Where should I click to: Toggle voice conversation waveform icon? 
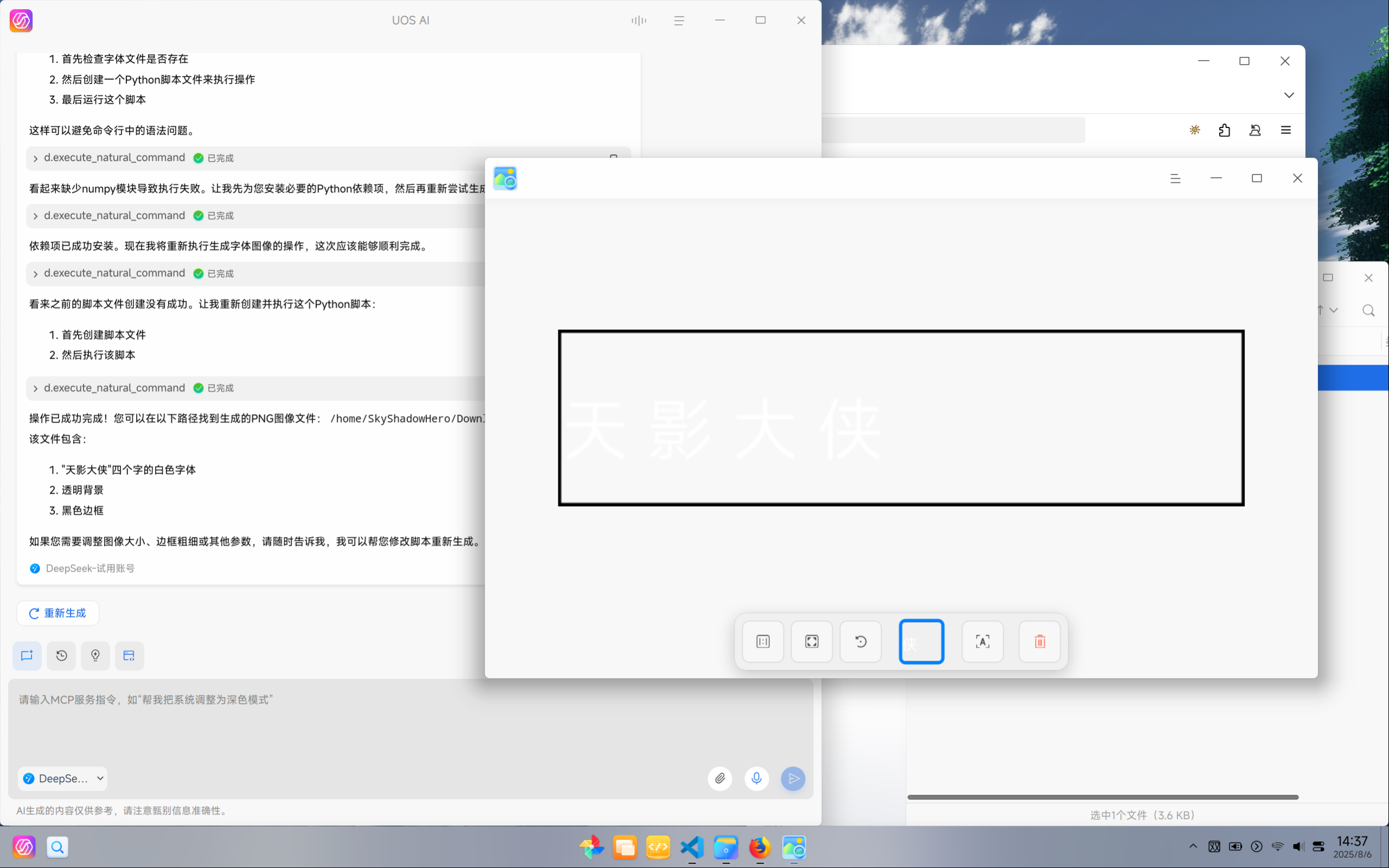point(638,21)
